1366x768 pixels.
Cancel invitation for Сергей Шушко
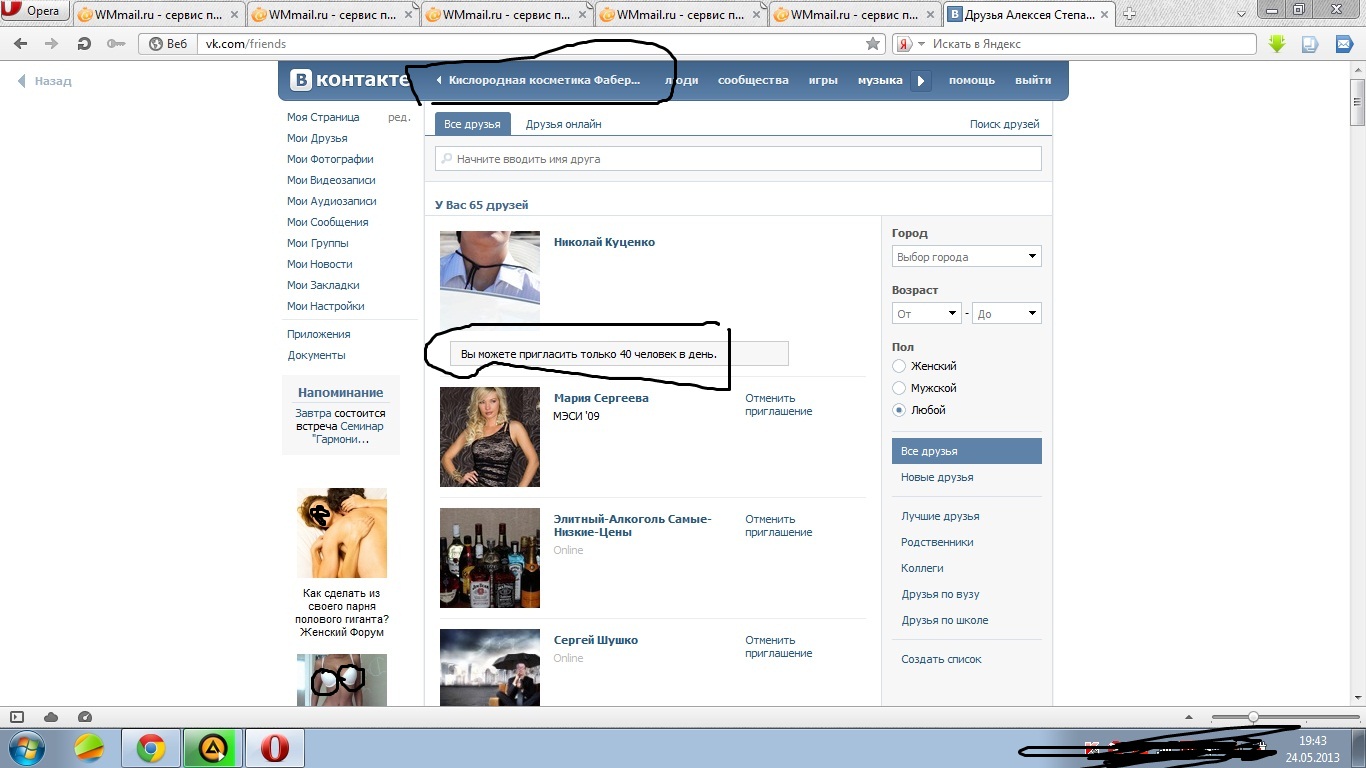778,647
